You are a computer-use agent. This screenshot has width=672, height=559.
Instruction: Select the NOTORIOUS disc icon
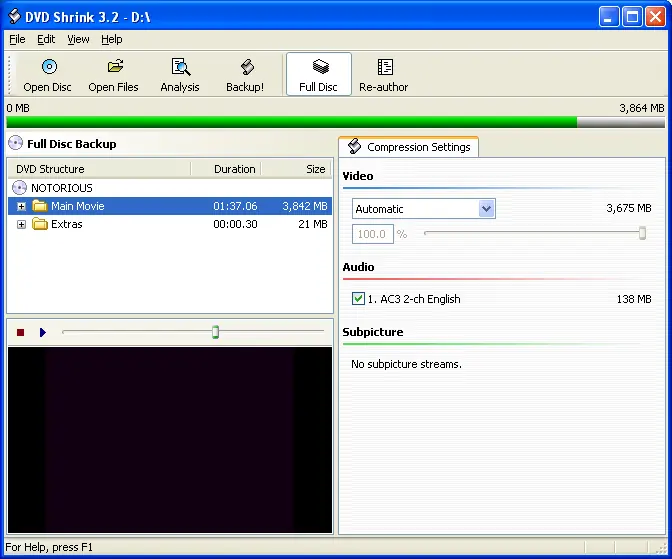point(19,188)
